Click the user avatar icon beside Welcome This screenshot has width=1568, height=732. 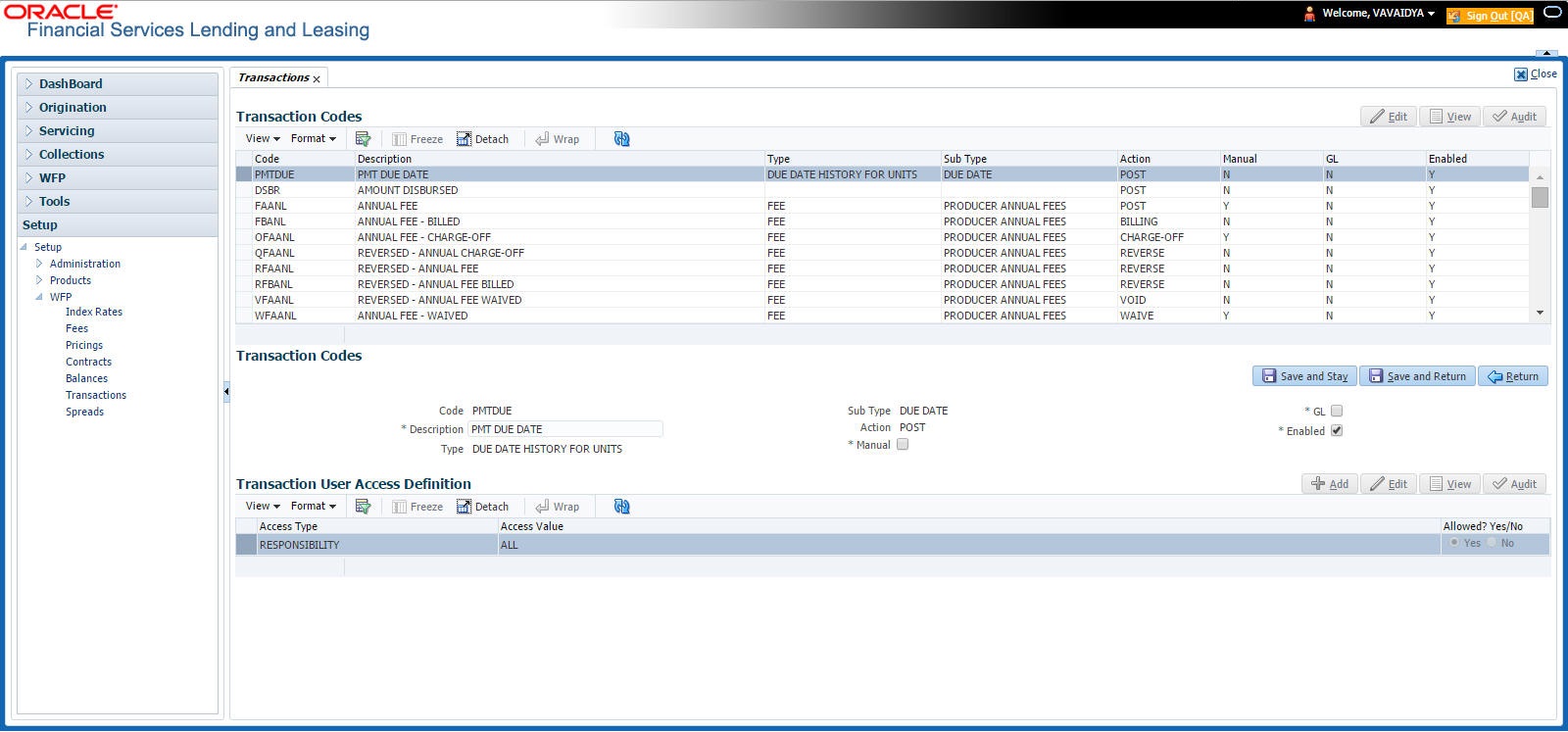point(1309,14)
